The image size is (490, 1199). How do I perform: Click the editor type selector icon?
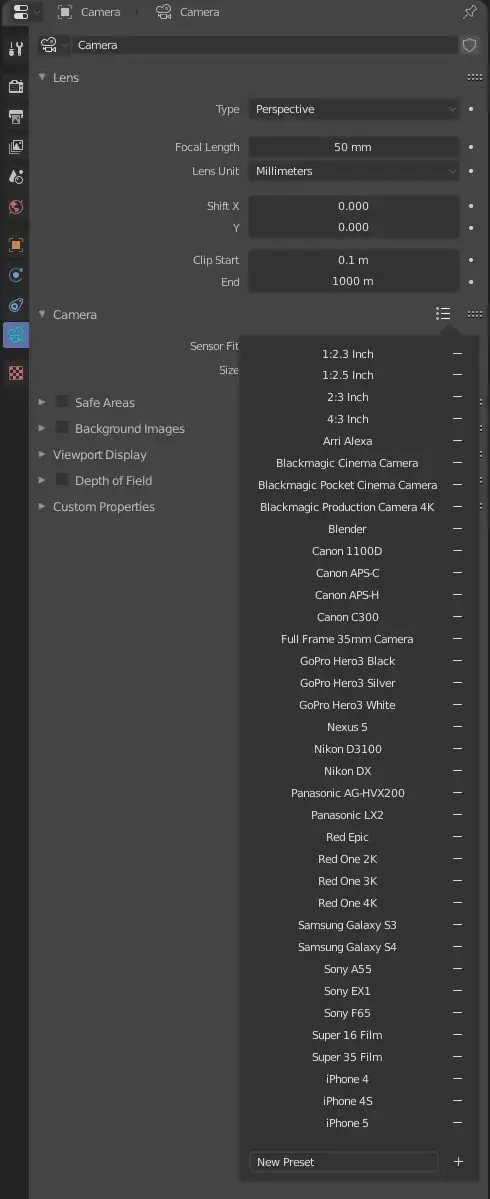pos(26,12)
